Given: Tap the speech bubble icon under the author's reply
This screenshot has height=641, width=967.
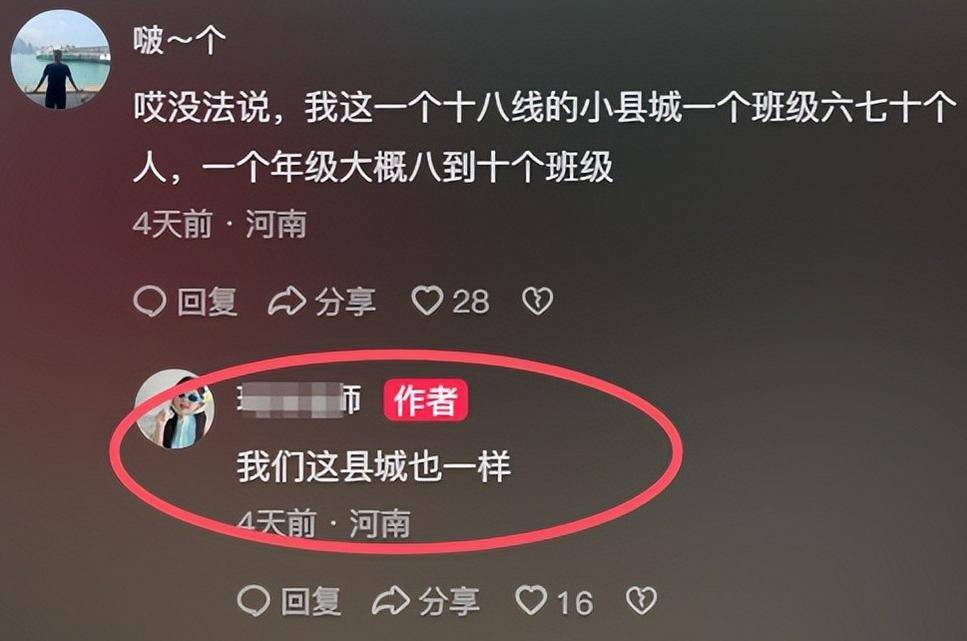Looking at the screenshot, I should click(253, 601).
